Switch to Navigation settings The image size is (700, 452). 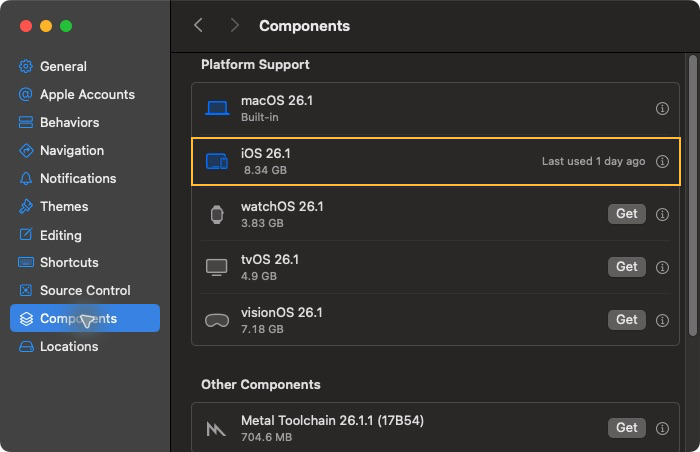pyautogui.click(x=85, y=151)
